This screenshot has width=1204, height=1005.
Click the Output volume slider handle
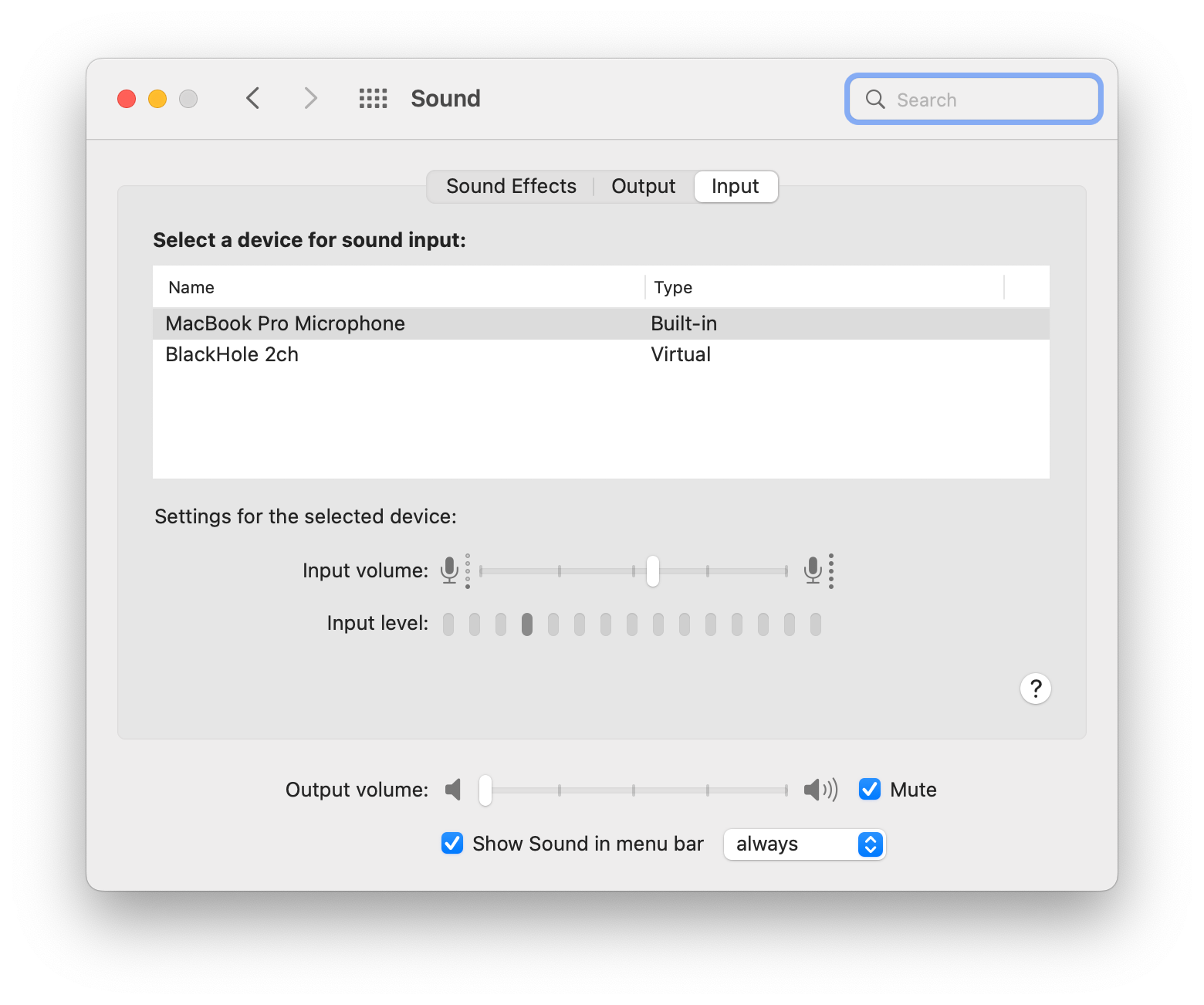pos(485,790)
